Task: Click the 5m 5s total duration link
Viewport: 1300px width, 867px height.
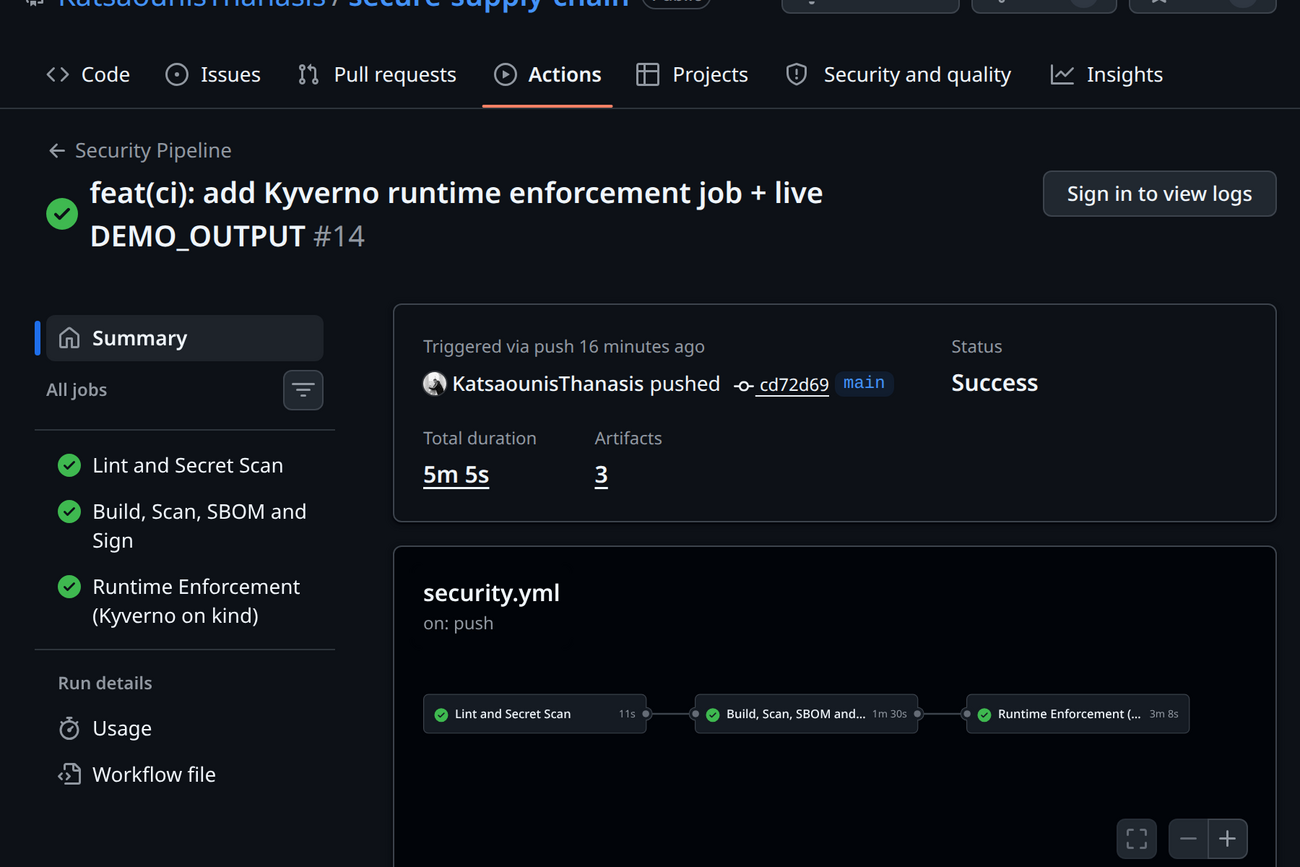Action: point(456,475)
